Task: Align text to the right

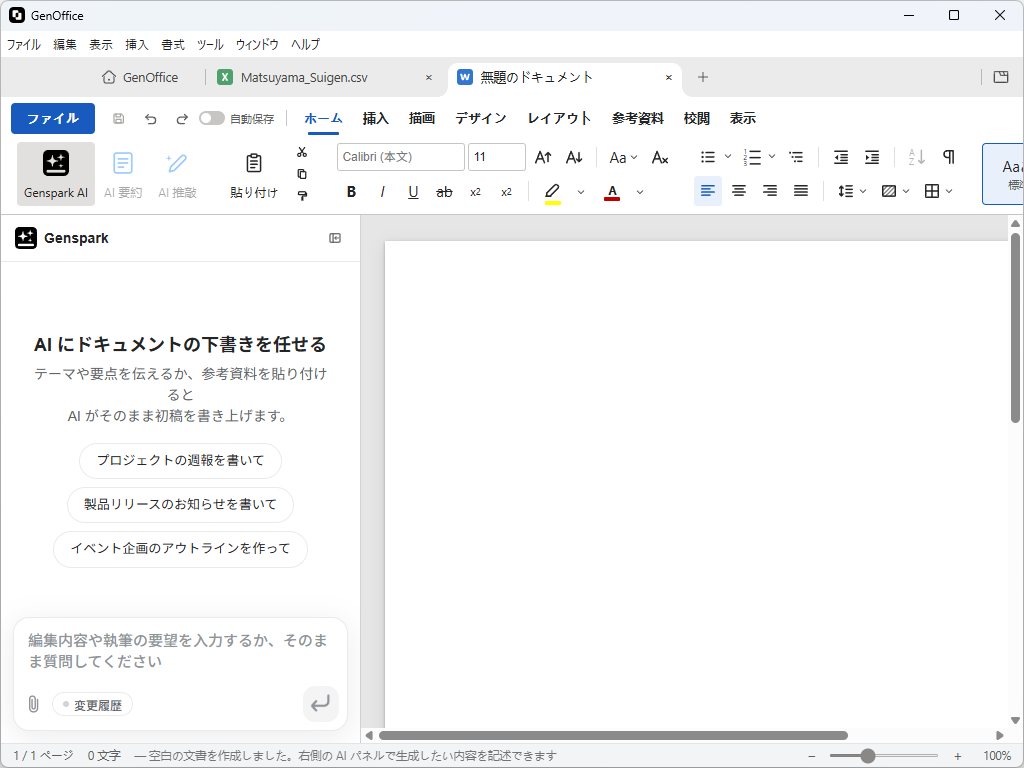Action: [770, 191]
